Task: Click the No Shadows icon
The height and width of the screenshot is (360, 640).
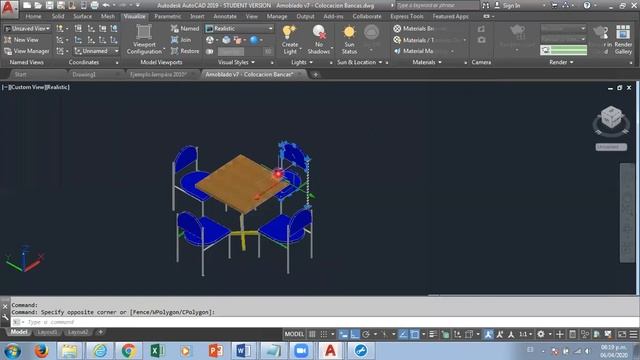Action: pos(319,32)
